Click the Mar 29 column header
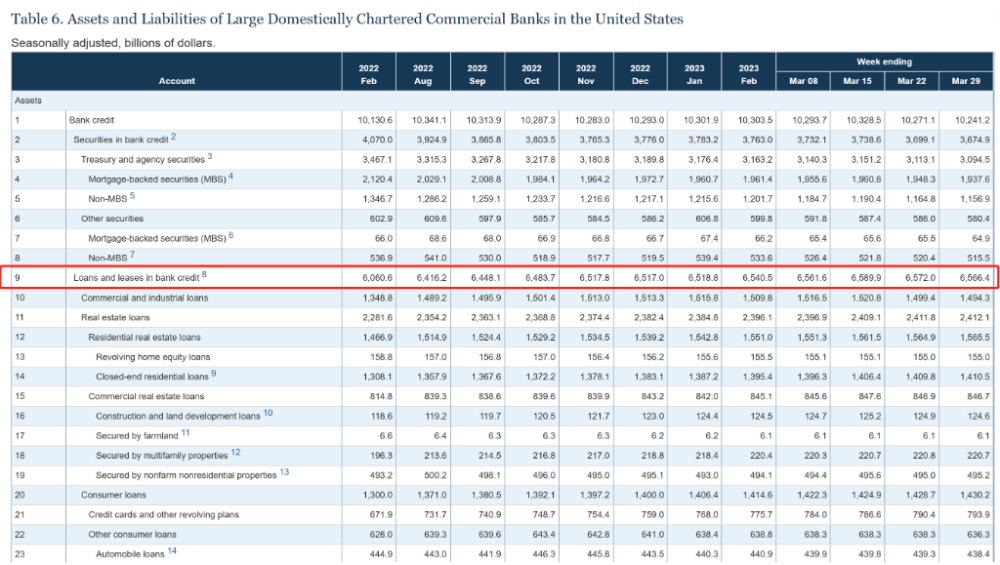This screenshot has width=1000, height=565. [966, 81]
